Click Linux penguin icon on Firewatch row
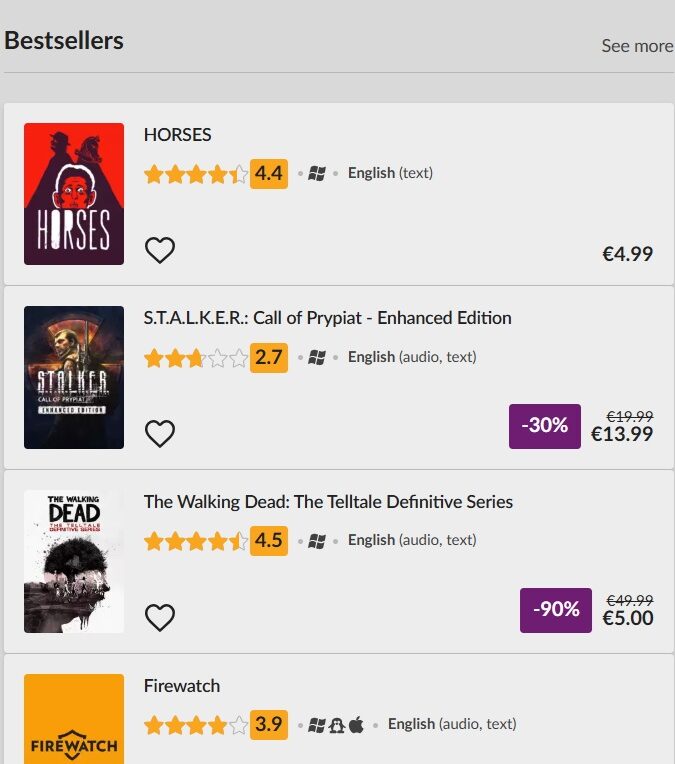 [337, 724]
